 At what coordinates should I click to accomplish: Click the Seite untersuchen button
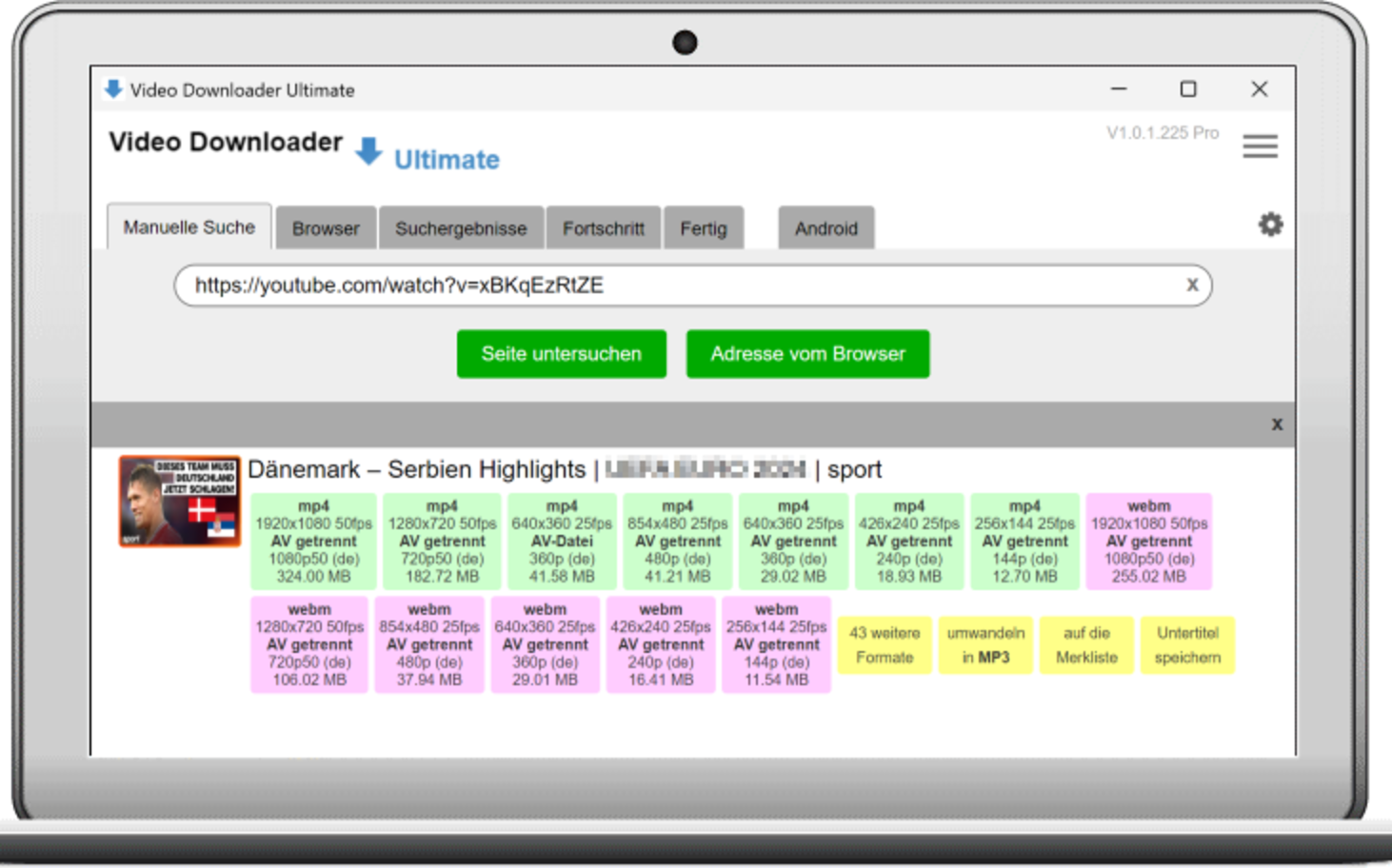[x=562, y=354]
